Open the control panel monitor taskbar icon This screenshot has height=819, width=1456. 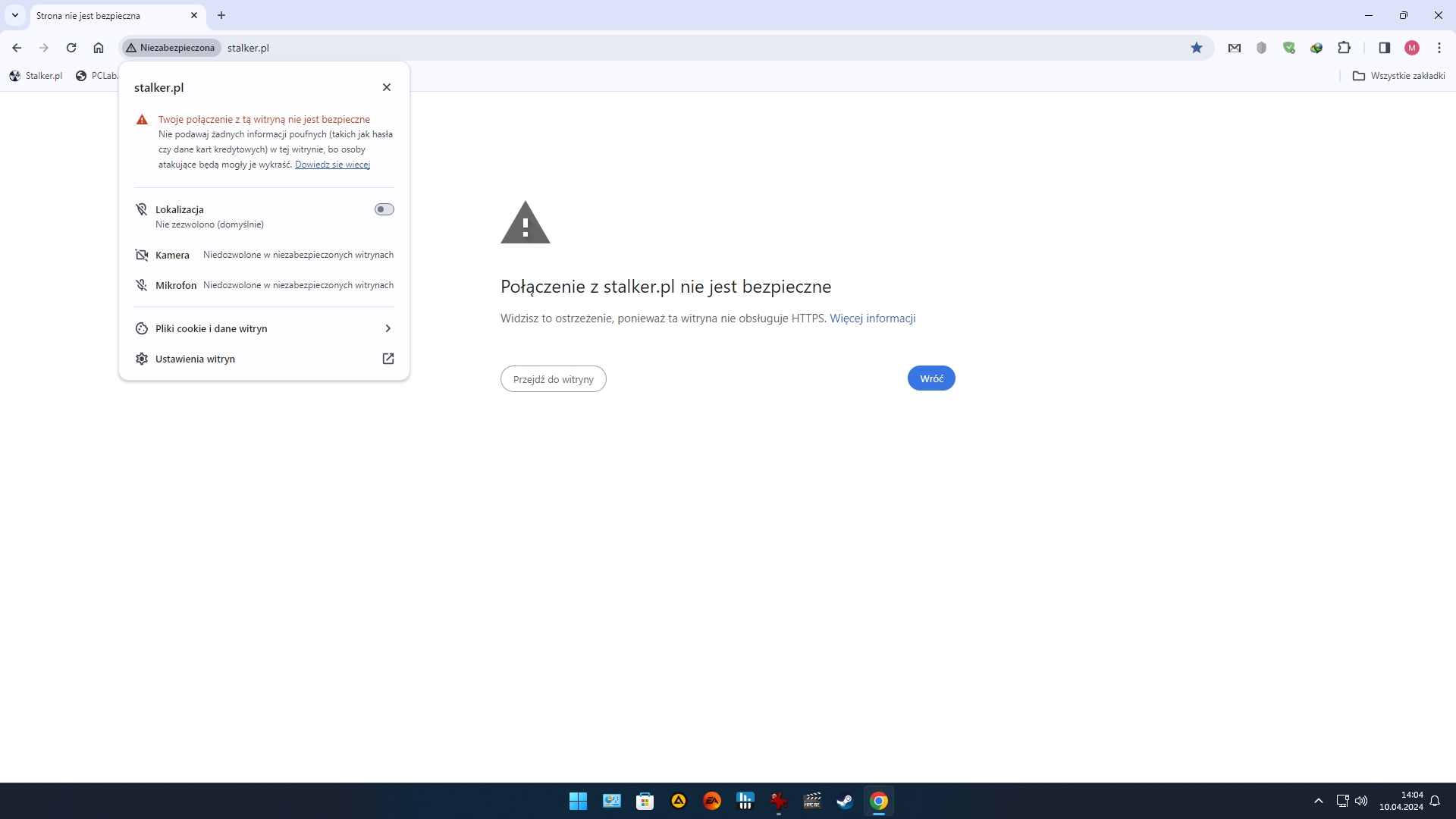[x=612, y=801]
